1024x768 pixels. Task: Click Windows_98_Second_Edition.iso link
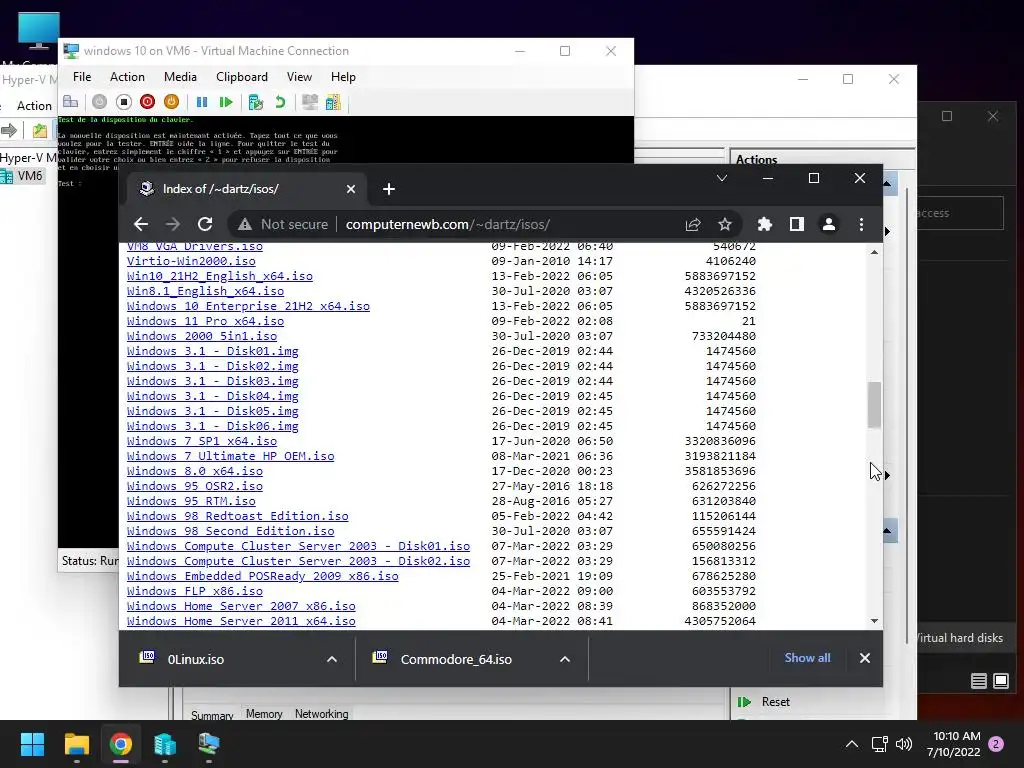(x=231, y=532)
